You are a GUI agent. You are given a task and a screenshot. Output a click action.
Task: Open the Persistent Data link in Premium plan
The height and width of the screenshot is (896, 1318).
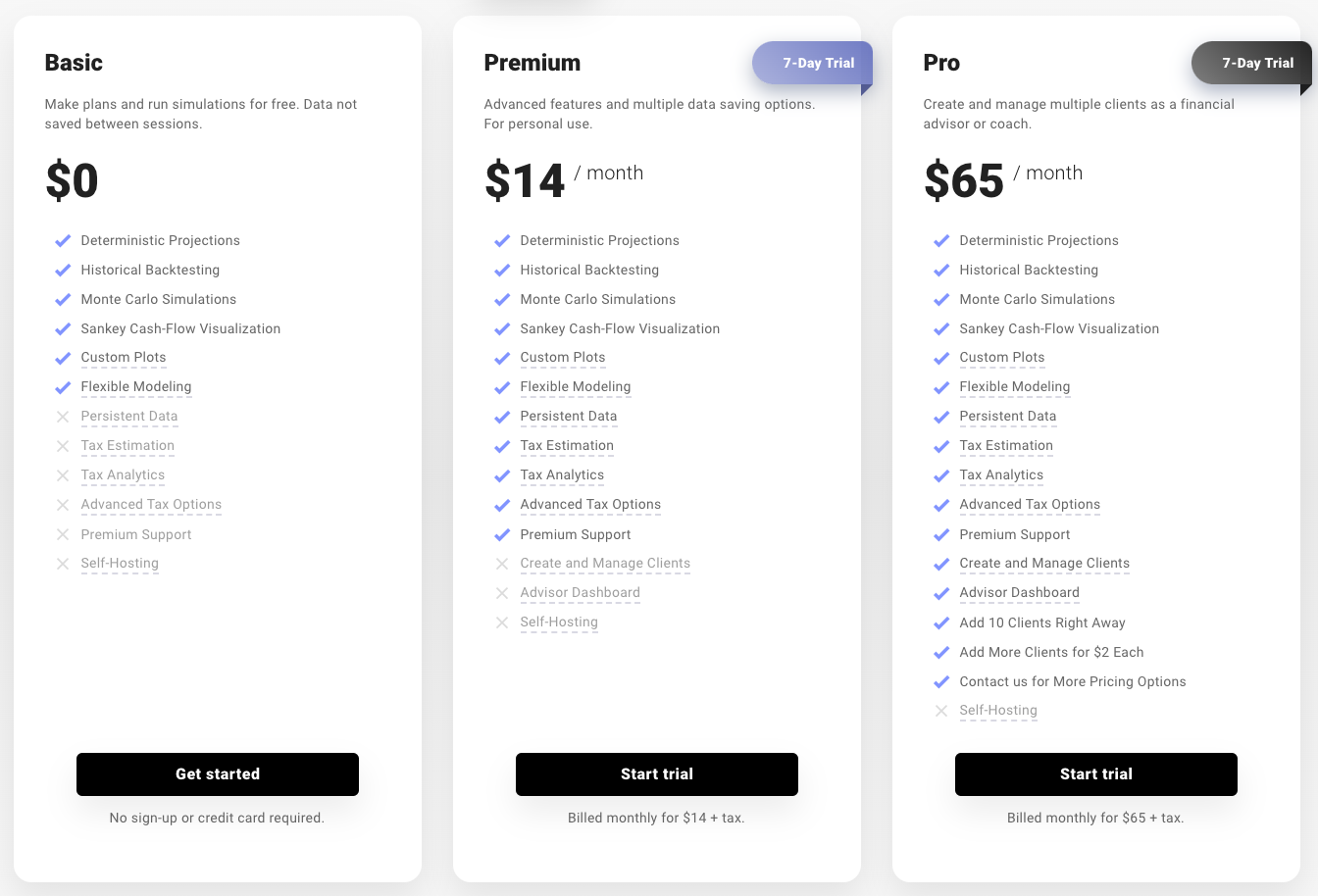coord(569,417)
